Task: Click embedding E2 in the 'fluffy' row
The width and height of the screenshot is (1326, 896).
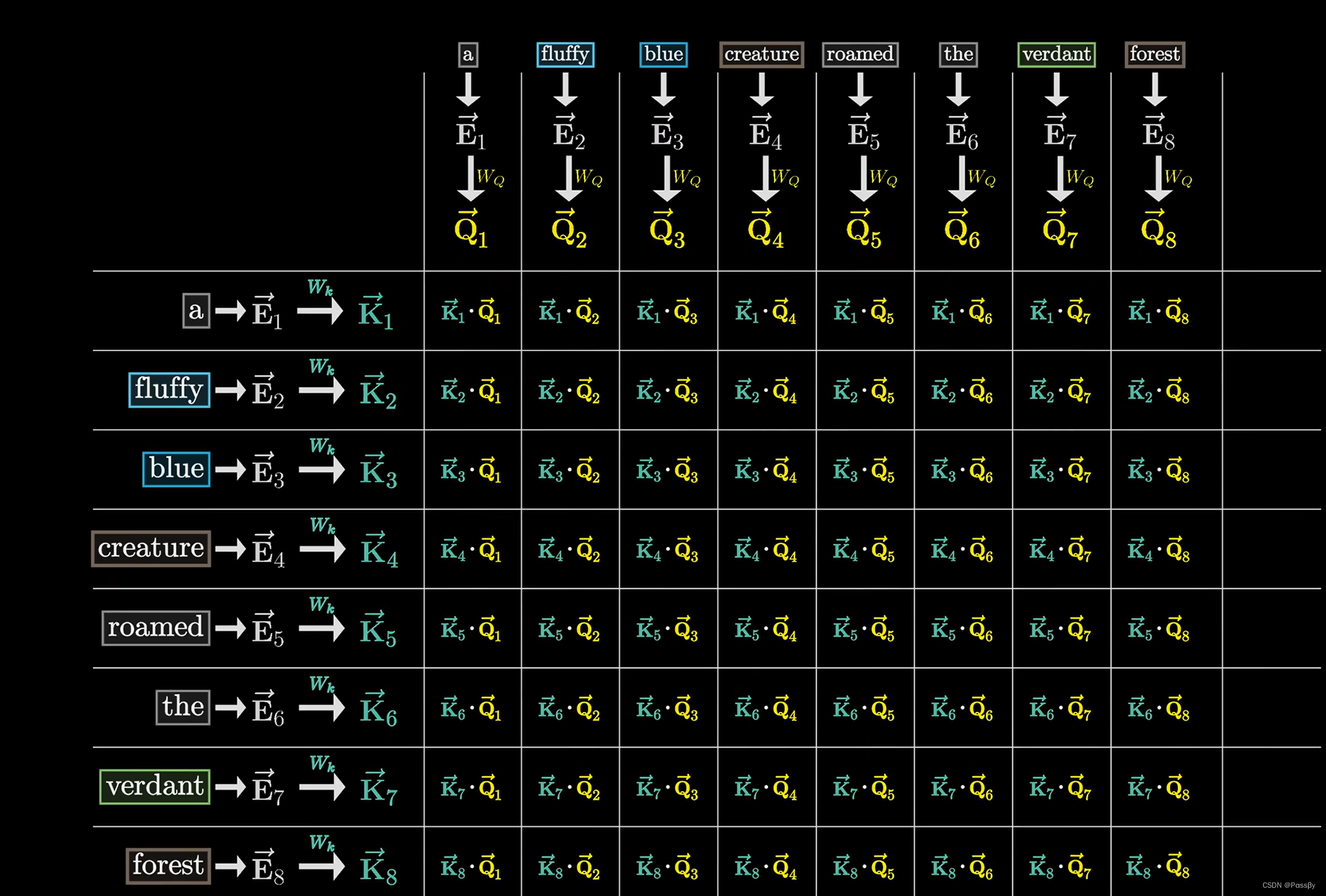Action: tap(267, 391)
